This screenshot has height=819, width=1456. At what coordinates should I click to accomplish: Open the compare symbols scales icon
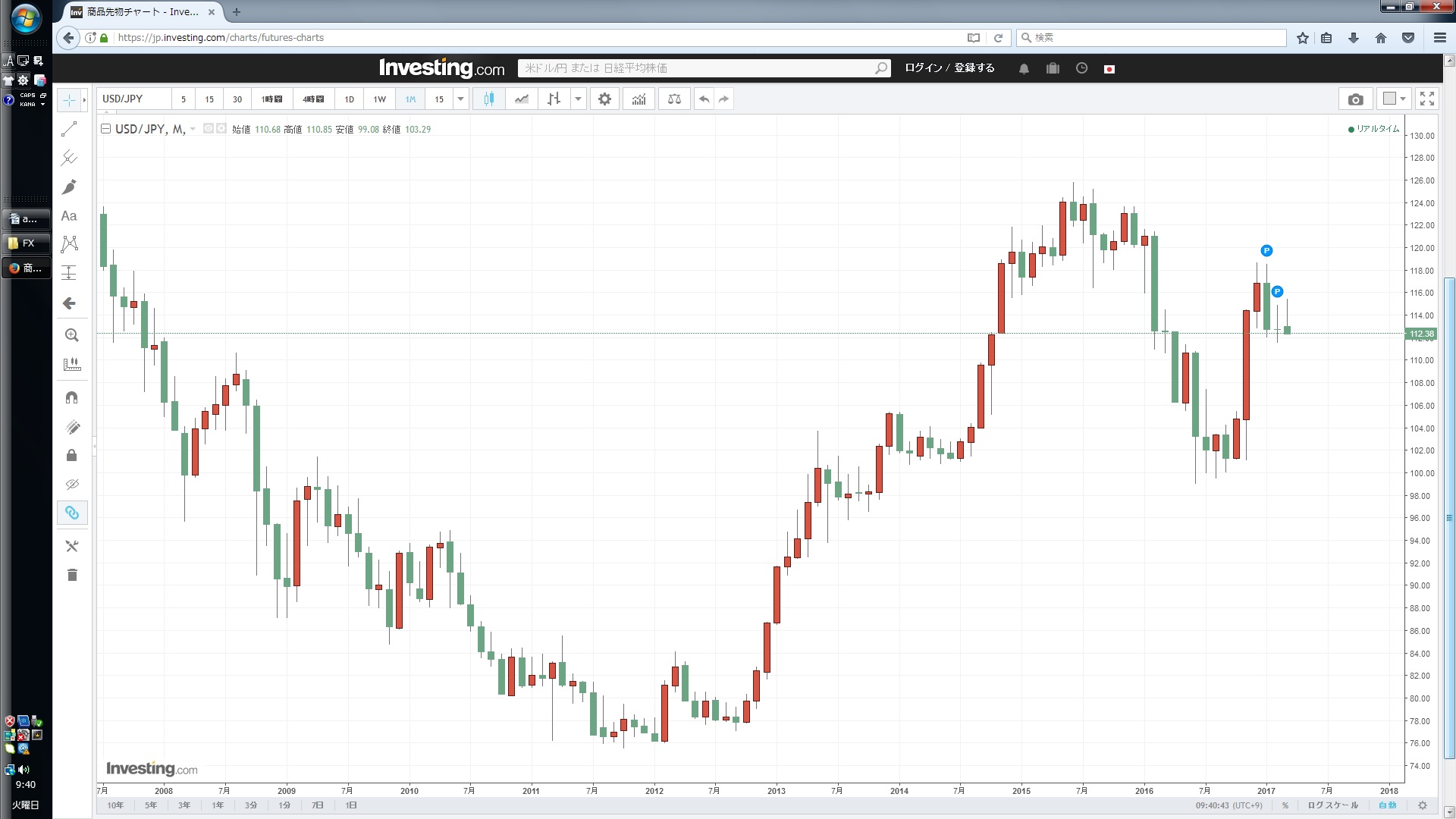click(674, 99)
